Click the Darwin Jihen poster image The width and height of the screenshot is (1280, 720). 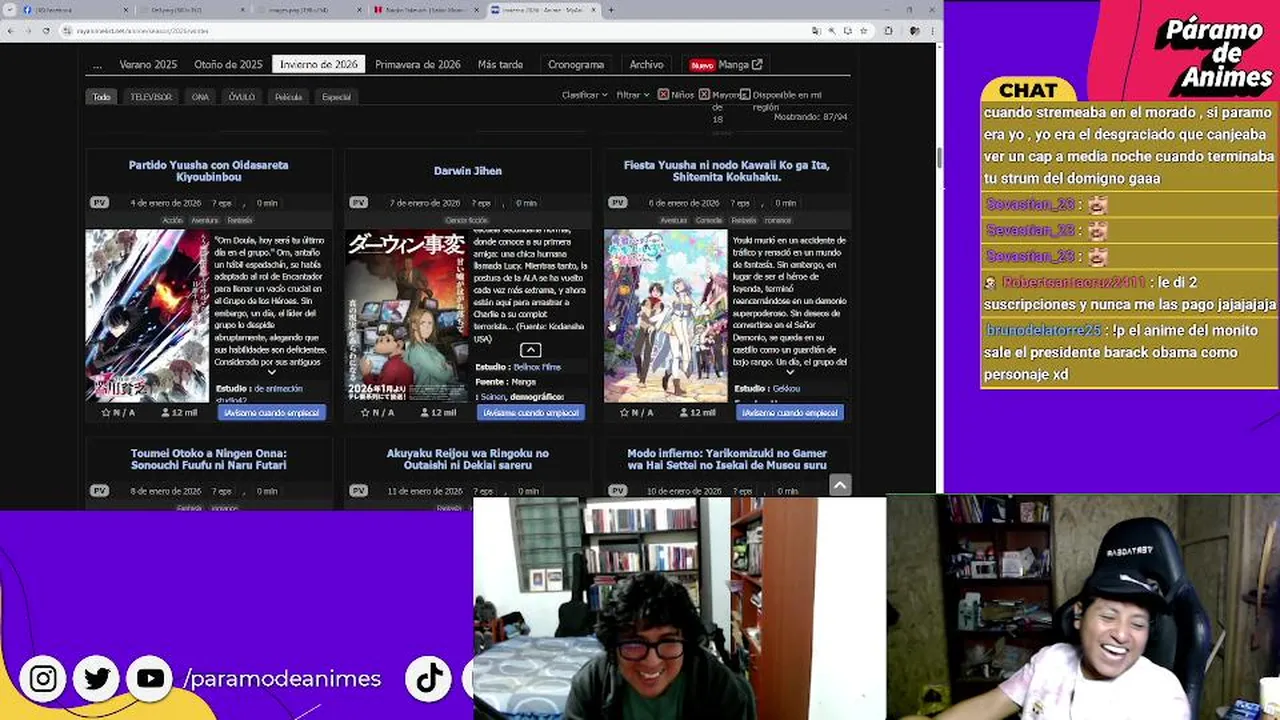click(406, 316)
